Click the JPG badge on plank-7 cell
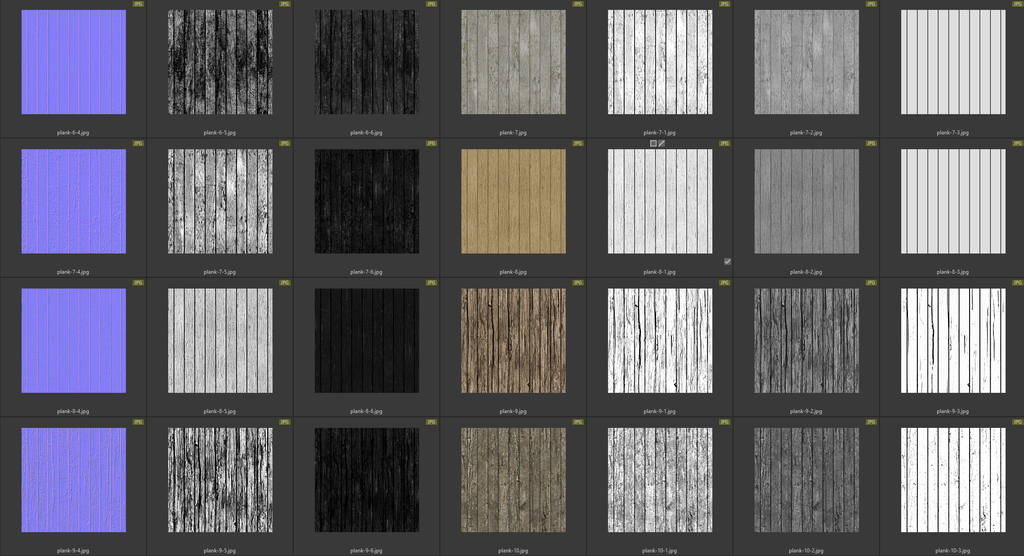1024x556 pixels. 578,5
